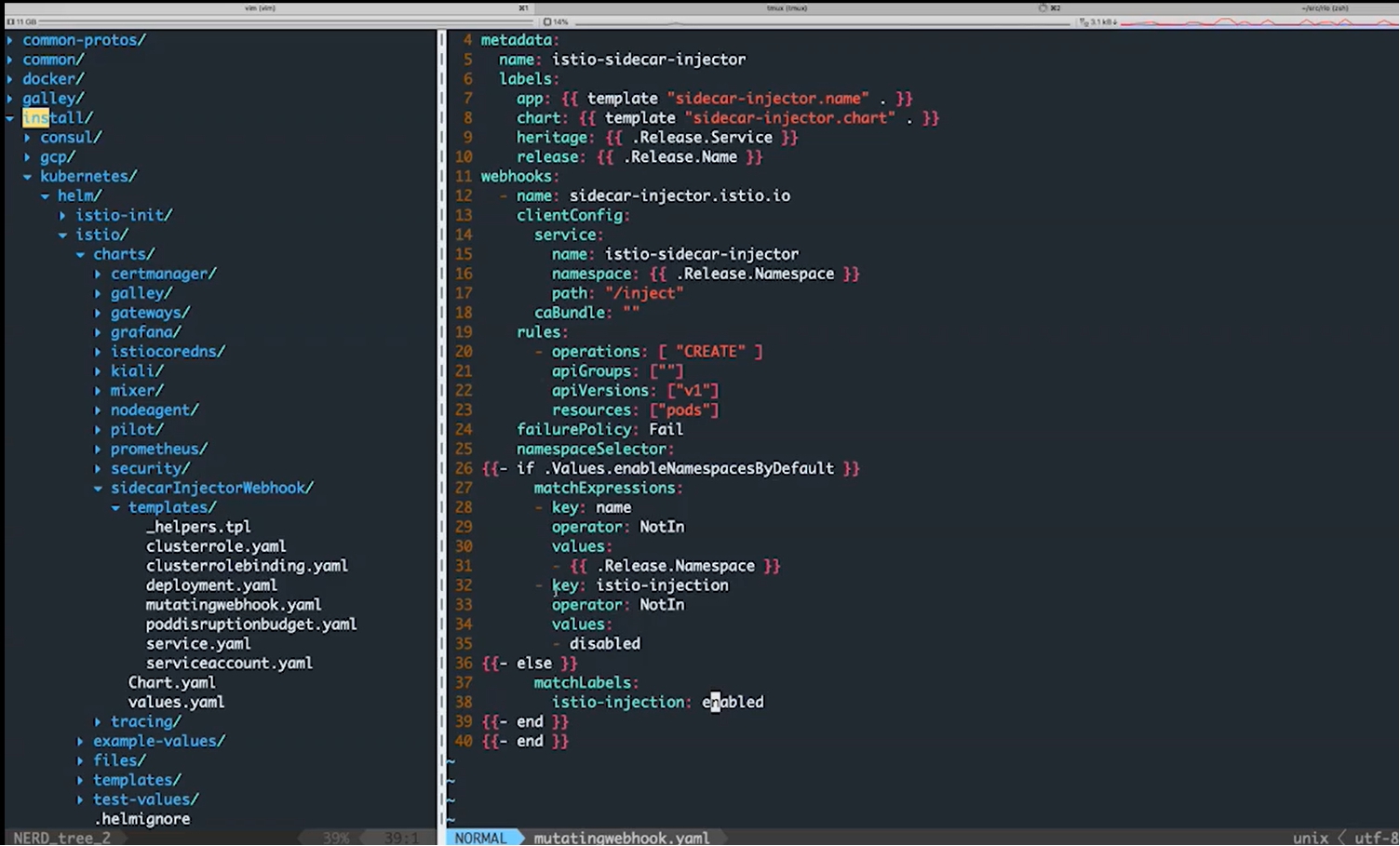The image size is (1400, 846).
Task: Open the .helmignore file
Action: point(141,820)
